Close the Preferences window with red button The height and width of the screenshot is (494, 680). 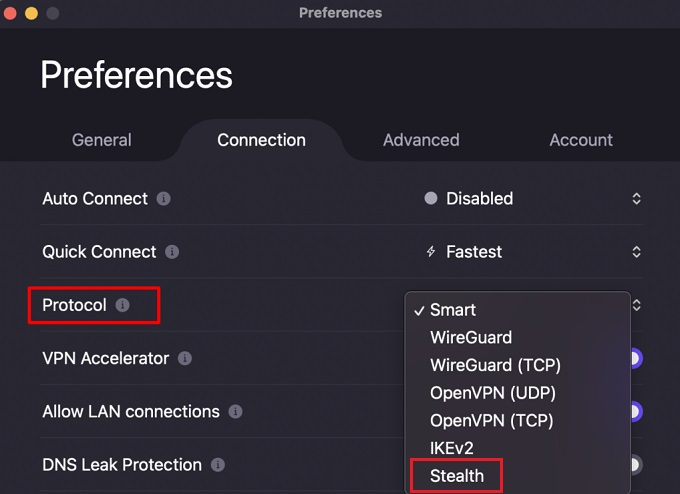11,13
